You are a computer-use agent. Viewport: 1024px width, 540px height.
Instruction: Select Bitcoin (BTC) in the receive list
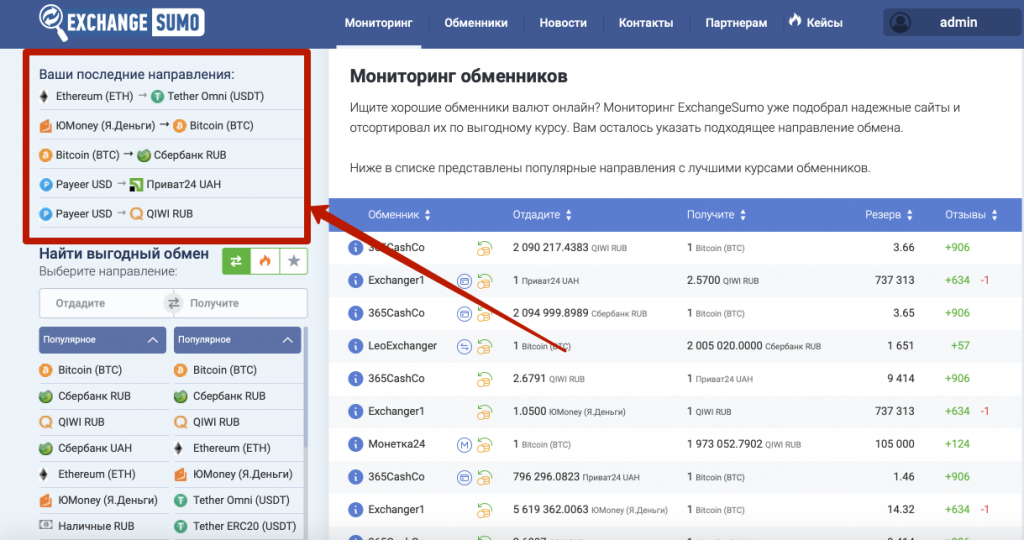pos(216,370)
